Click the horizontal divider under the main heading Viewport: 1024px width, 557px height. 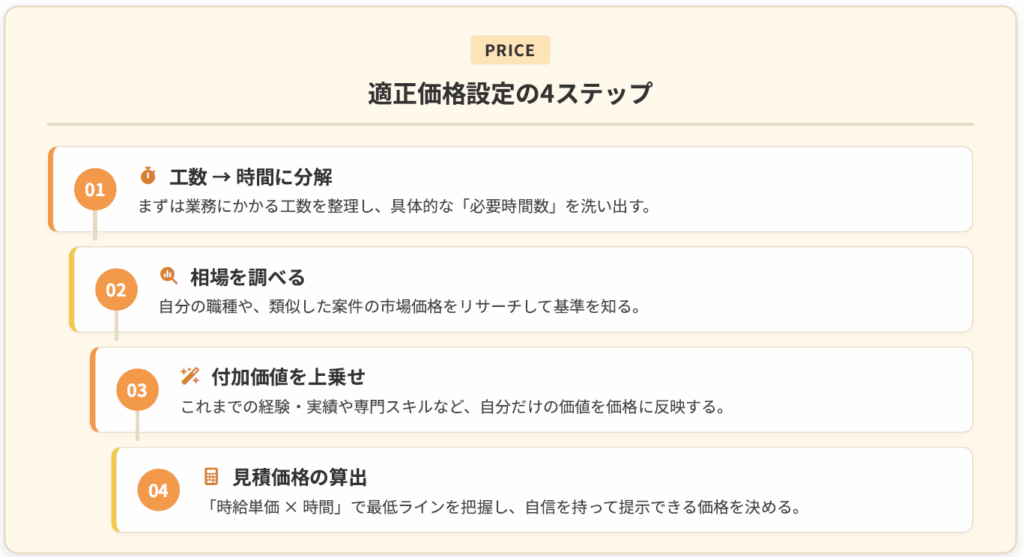[x=510, y=124]
